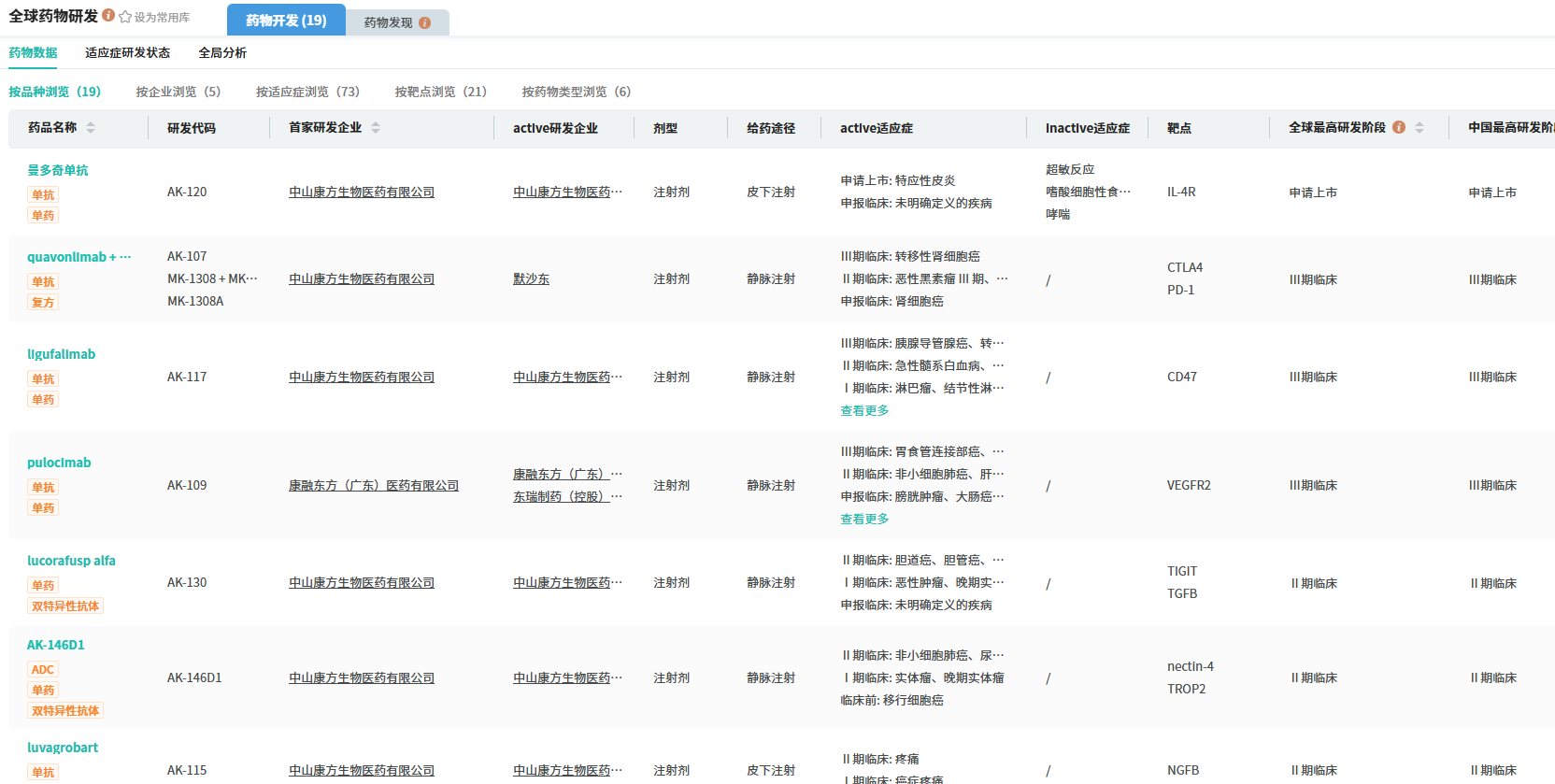Screen dimensions: 1555x784
Task: Click the 靶点 column header
Action: point(1179,128)
